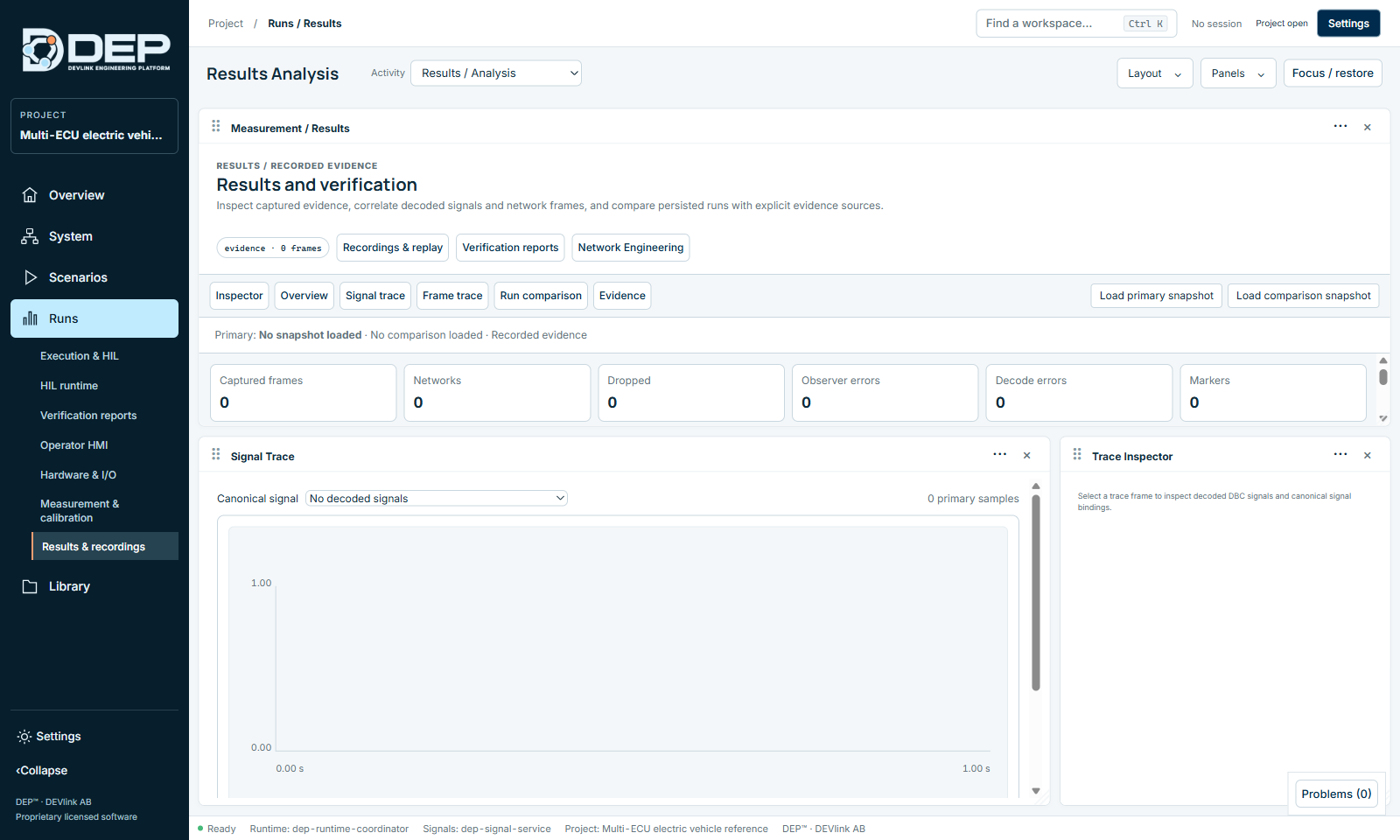Click the Project breadcrumb link
The image size is (1400, 840).
click(226, 24)
